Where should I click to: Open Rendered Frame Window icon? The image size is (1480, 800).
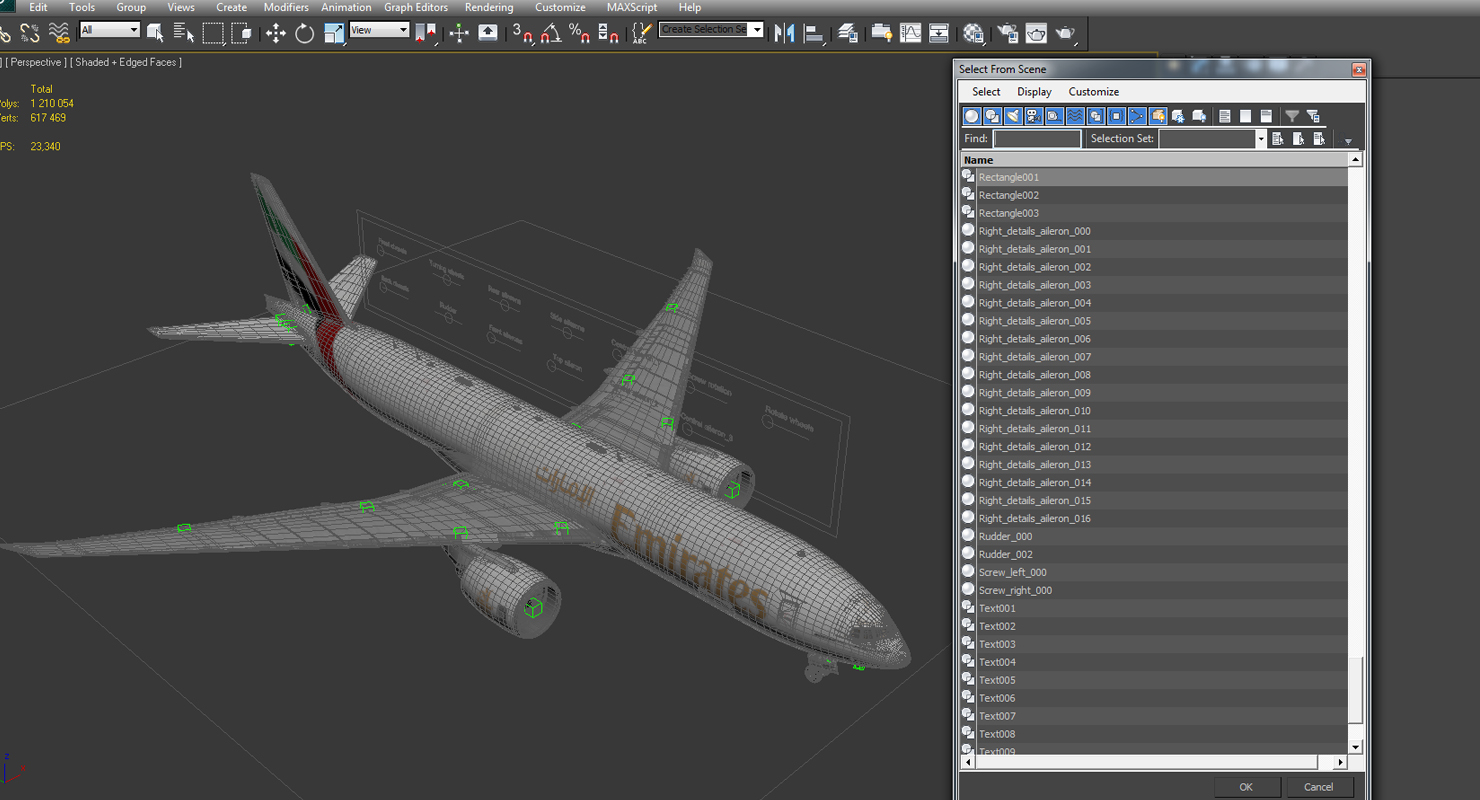pyautogui.click(x=1036, y=33)
